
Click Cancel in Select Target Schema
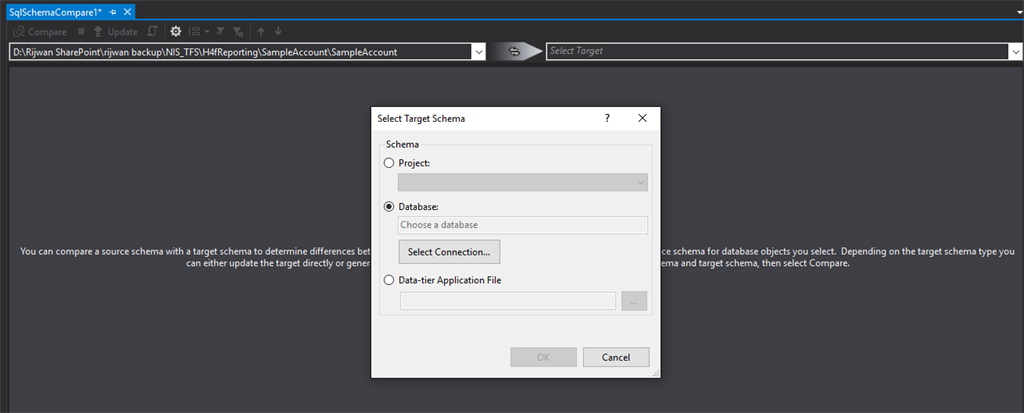tap(616, 357)
